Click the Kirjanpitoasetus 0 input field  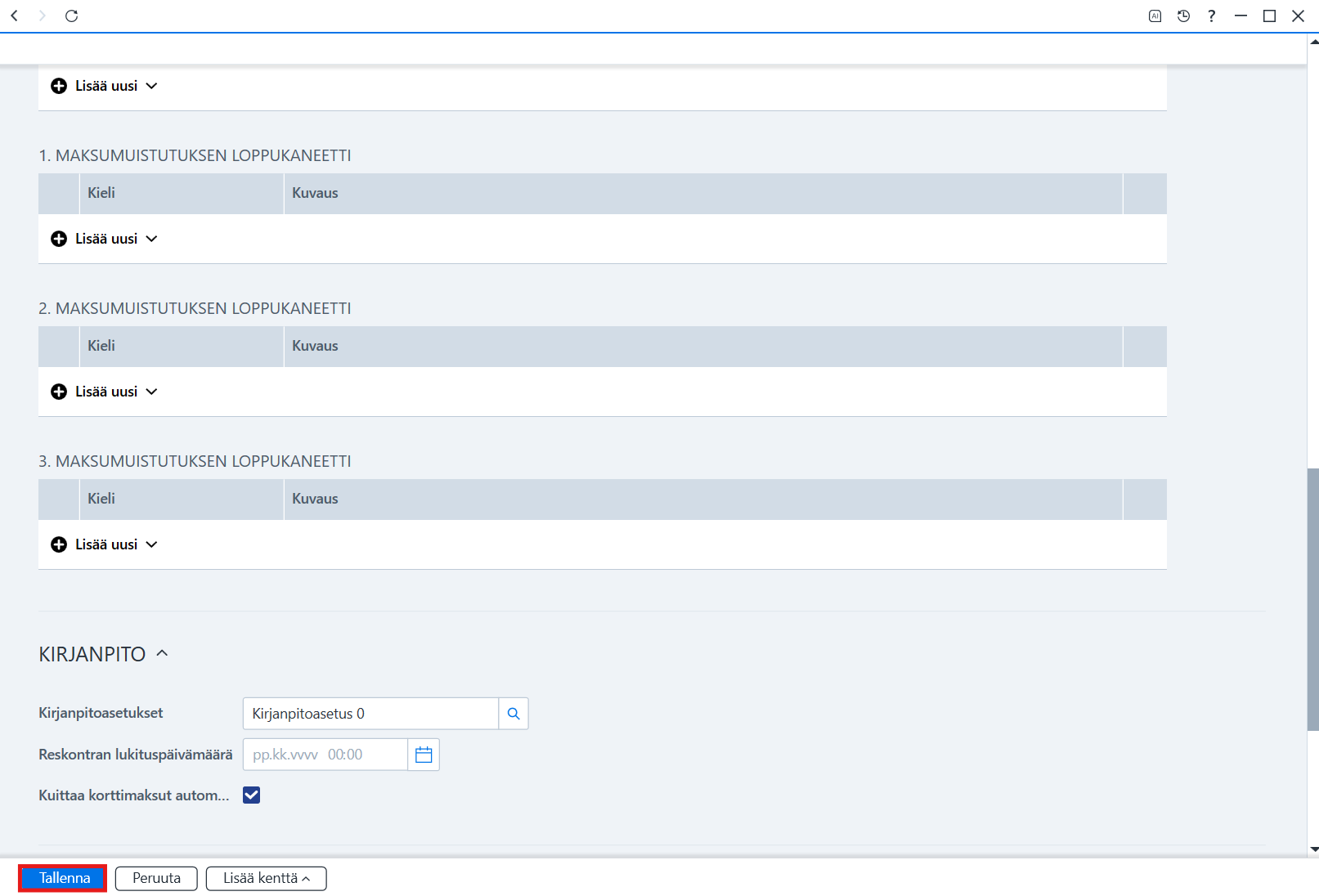pyautogui.click(x=370, y=714)
